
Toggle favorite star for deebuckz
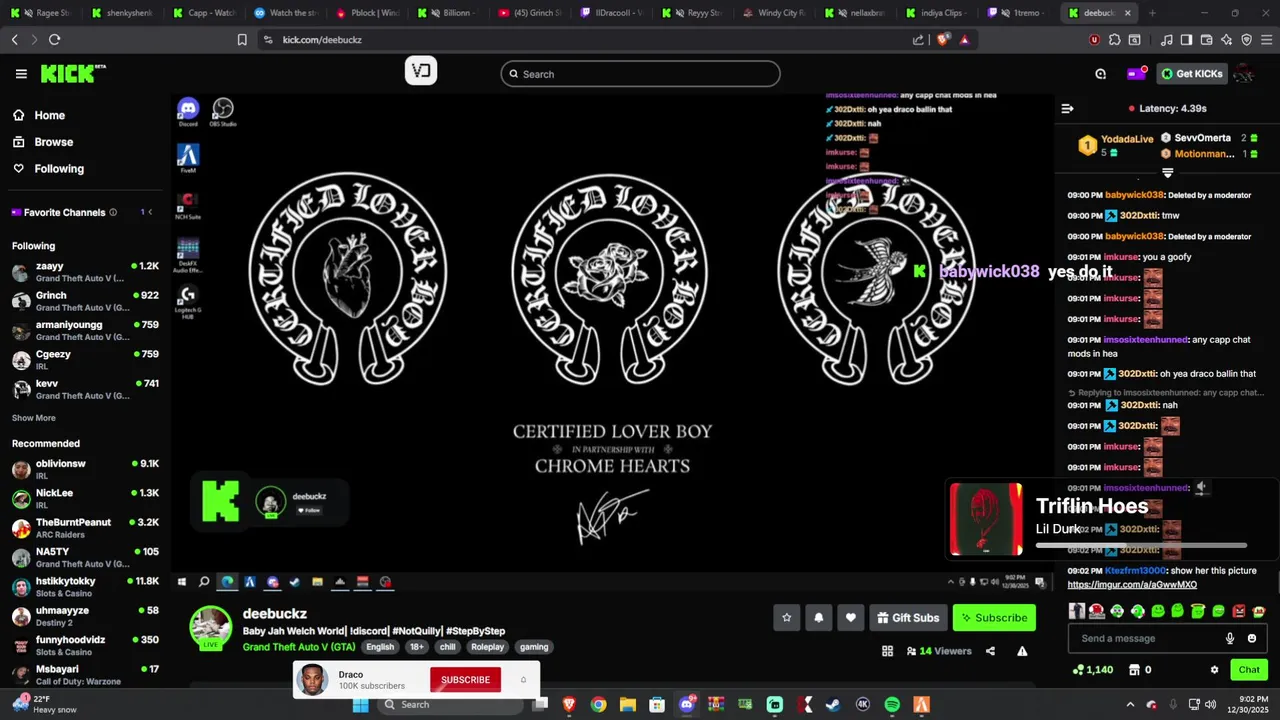(x=786, y=618)
